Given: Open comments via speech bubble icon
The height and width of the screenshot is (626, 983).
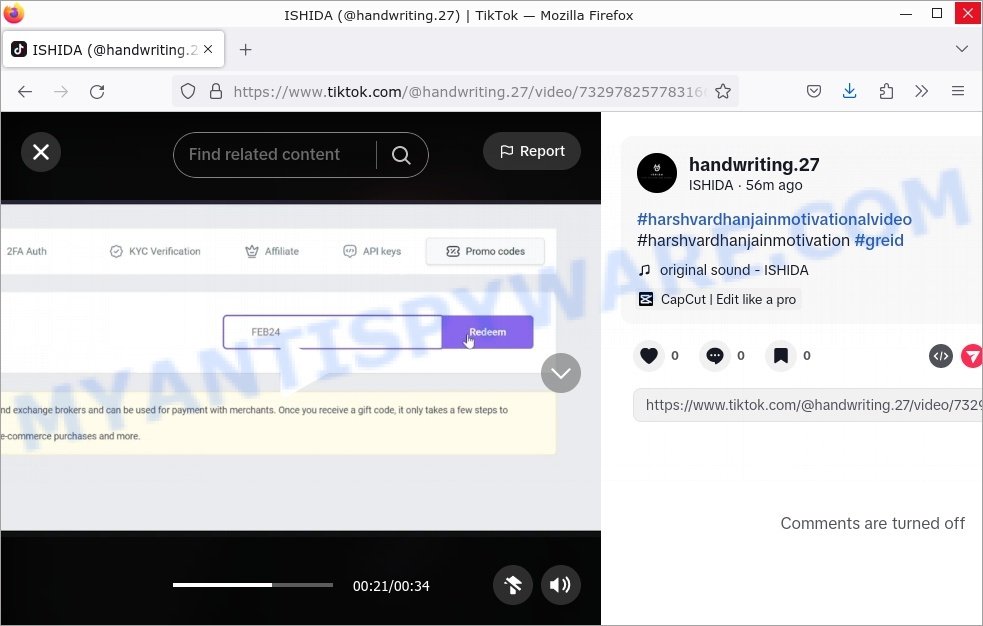Looking at the screenshot, I should tap(715, 356).
